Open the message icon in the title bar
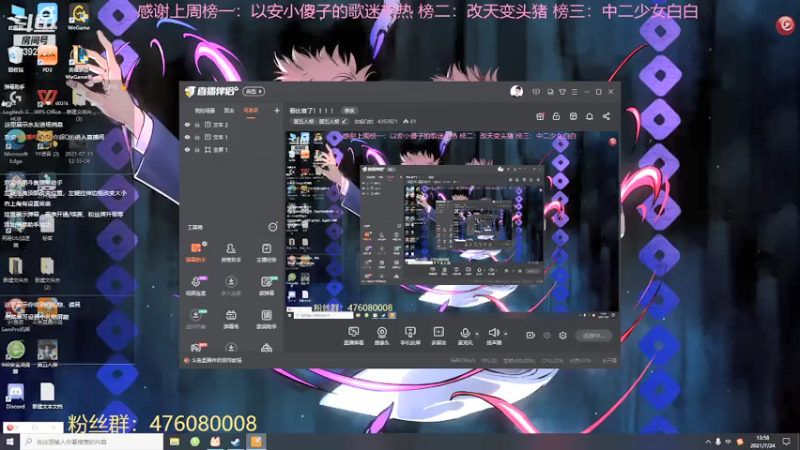Screen dimensions: 800x450 click(536, 92)
